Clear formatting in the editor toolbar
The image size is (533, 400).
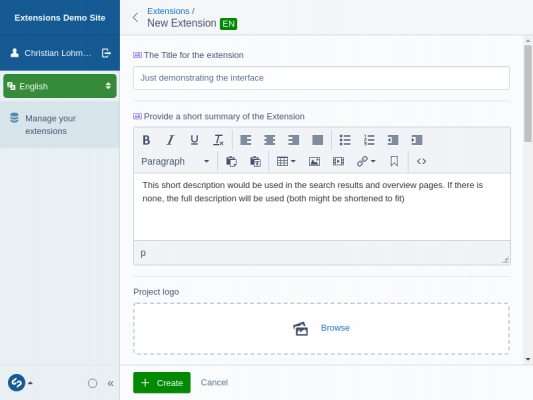click(x=218, y=140)
